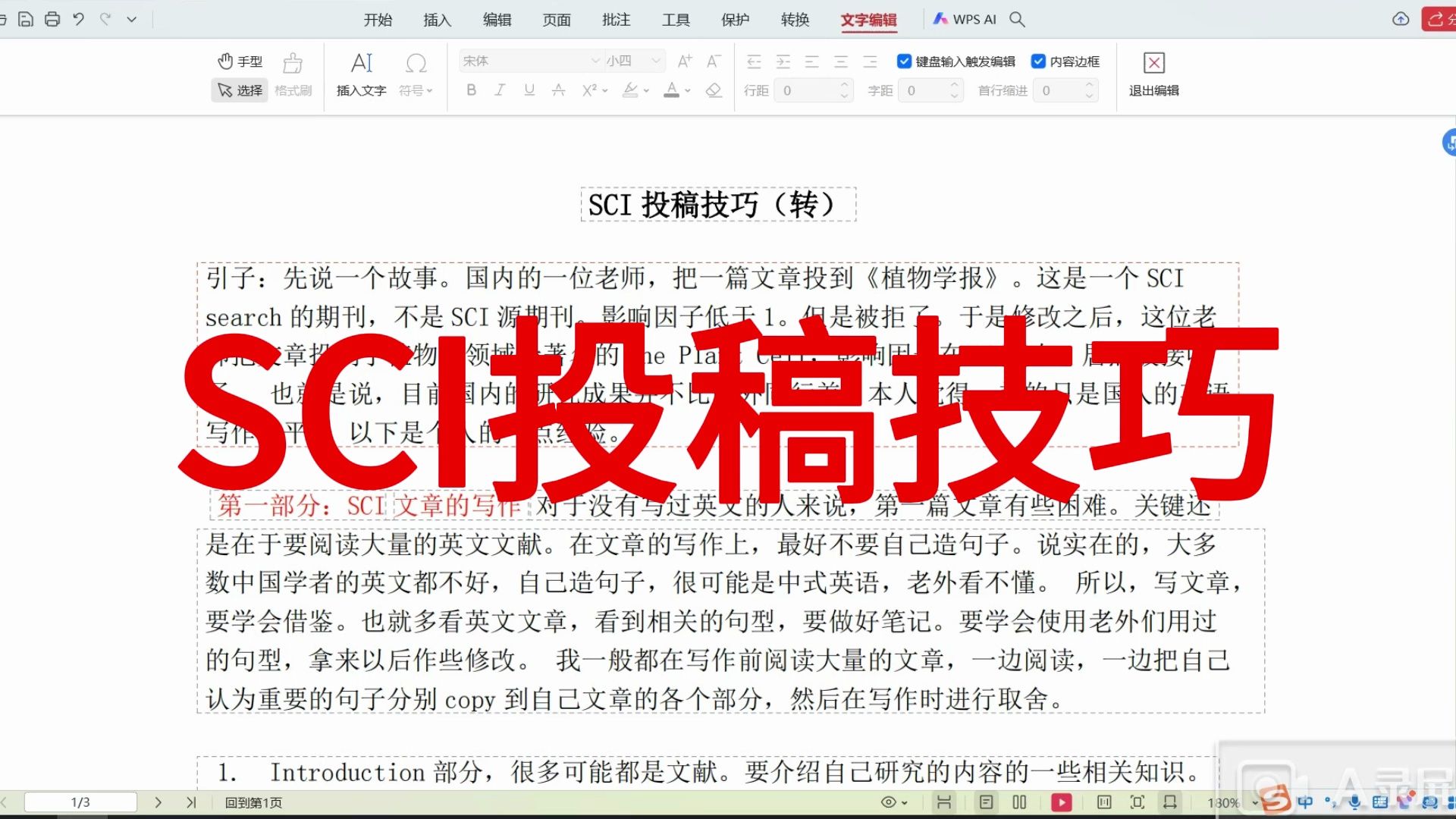The image size is (1456, 819).
Task: Click the document title SCI 投稿技巧（转）
Action: point(718,205)
